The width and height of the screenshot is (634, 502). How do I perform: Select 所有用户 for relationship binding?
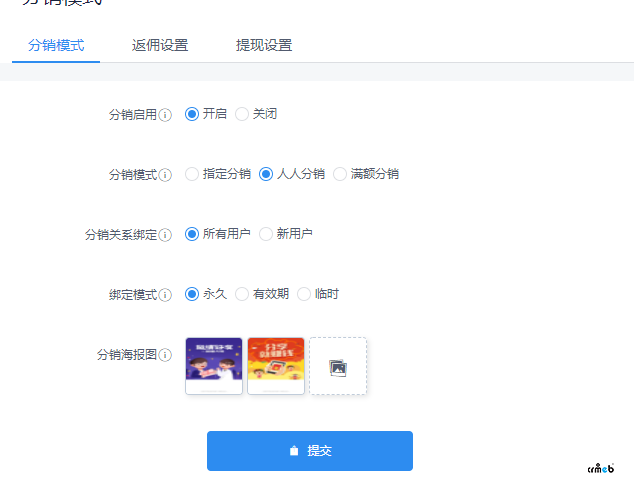point(192,234)
